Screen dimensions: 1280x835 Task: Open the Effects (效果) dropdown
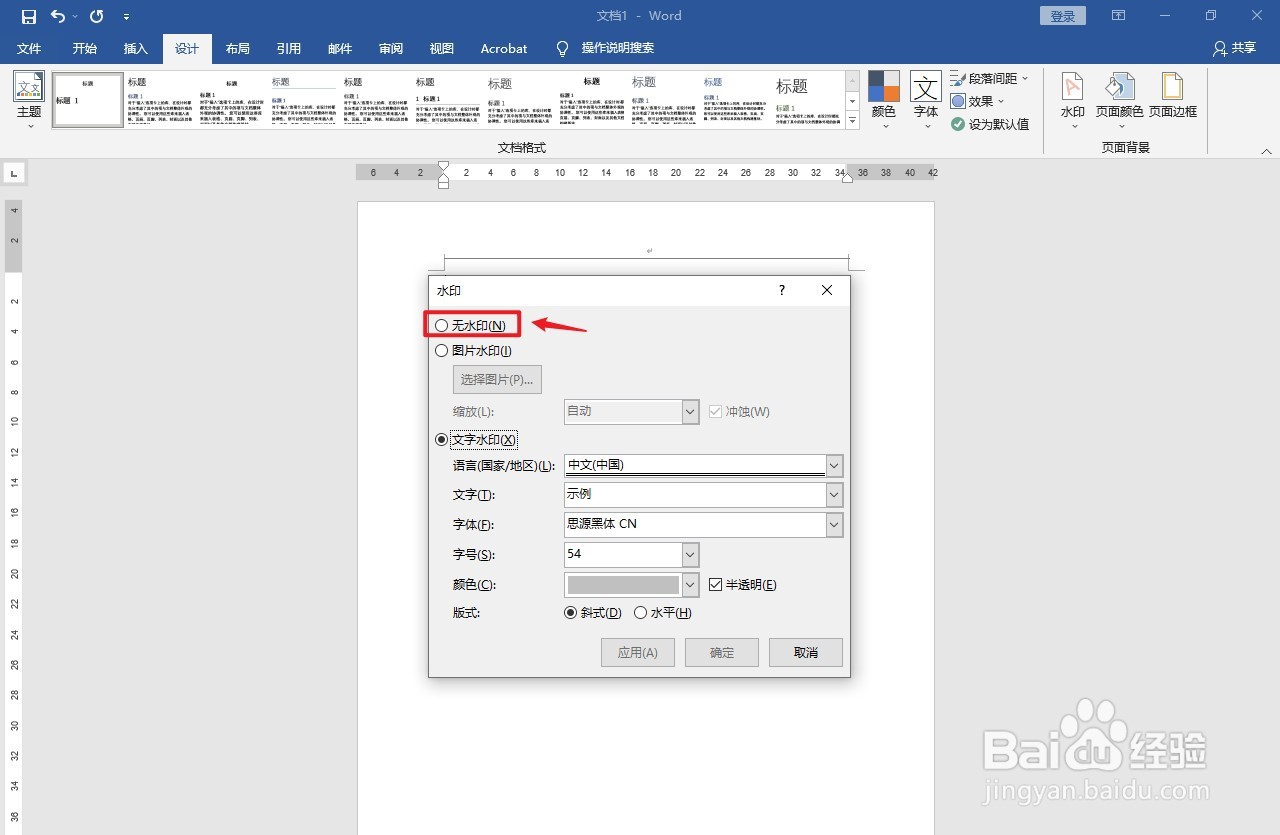(x=977, y=101)
